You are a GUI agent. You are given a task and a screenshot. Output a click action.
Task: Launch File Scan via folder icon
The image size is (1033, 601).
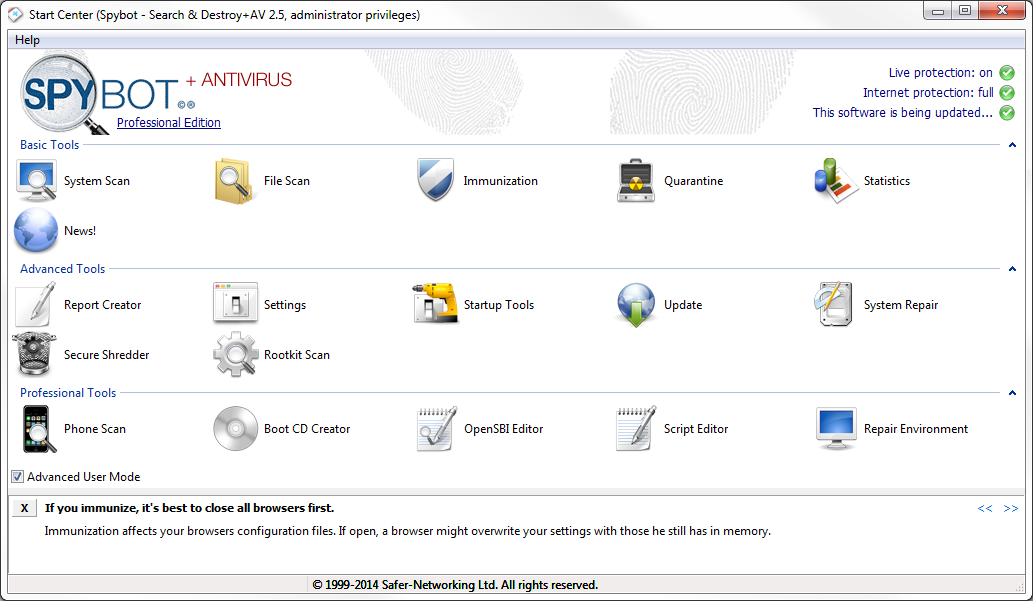click(x=234, y=181)
